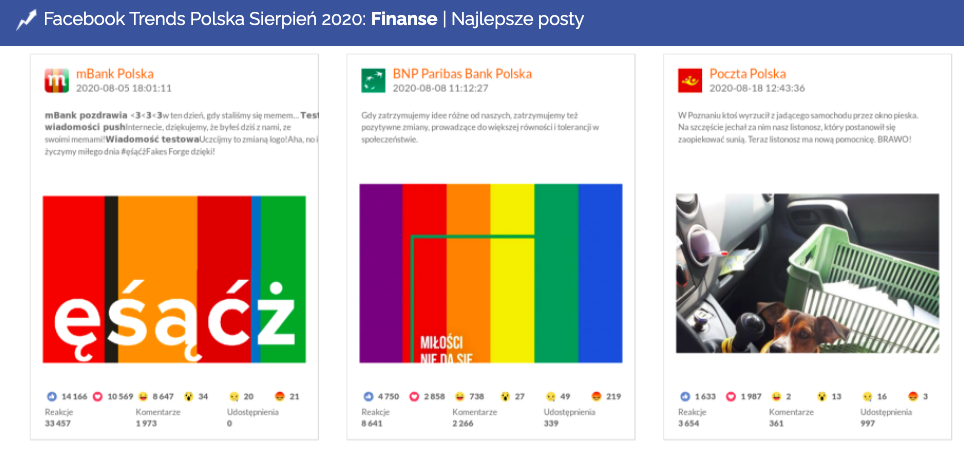Click the haha reaction icon on BNP Paribas post
Viewport: 964px width, 456px height.
pyautogui.click(x=463, y=397)
